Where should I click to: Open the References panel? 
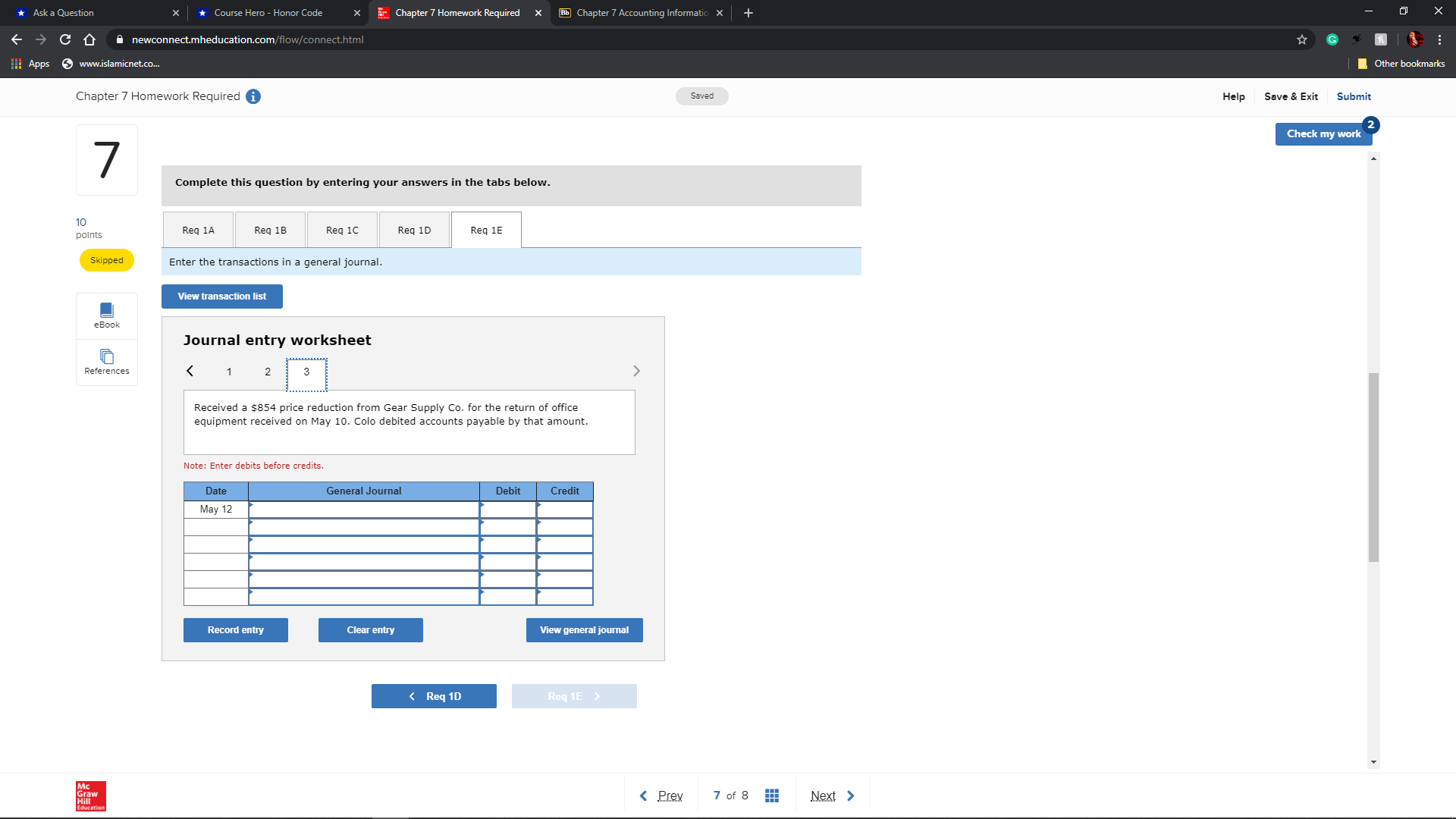(x=106, y=362)
